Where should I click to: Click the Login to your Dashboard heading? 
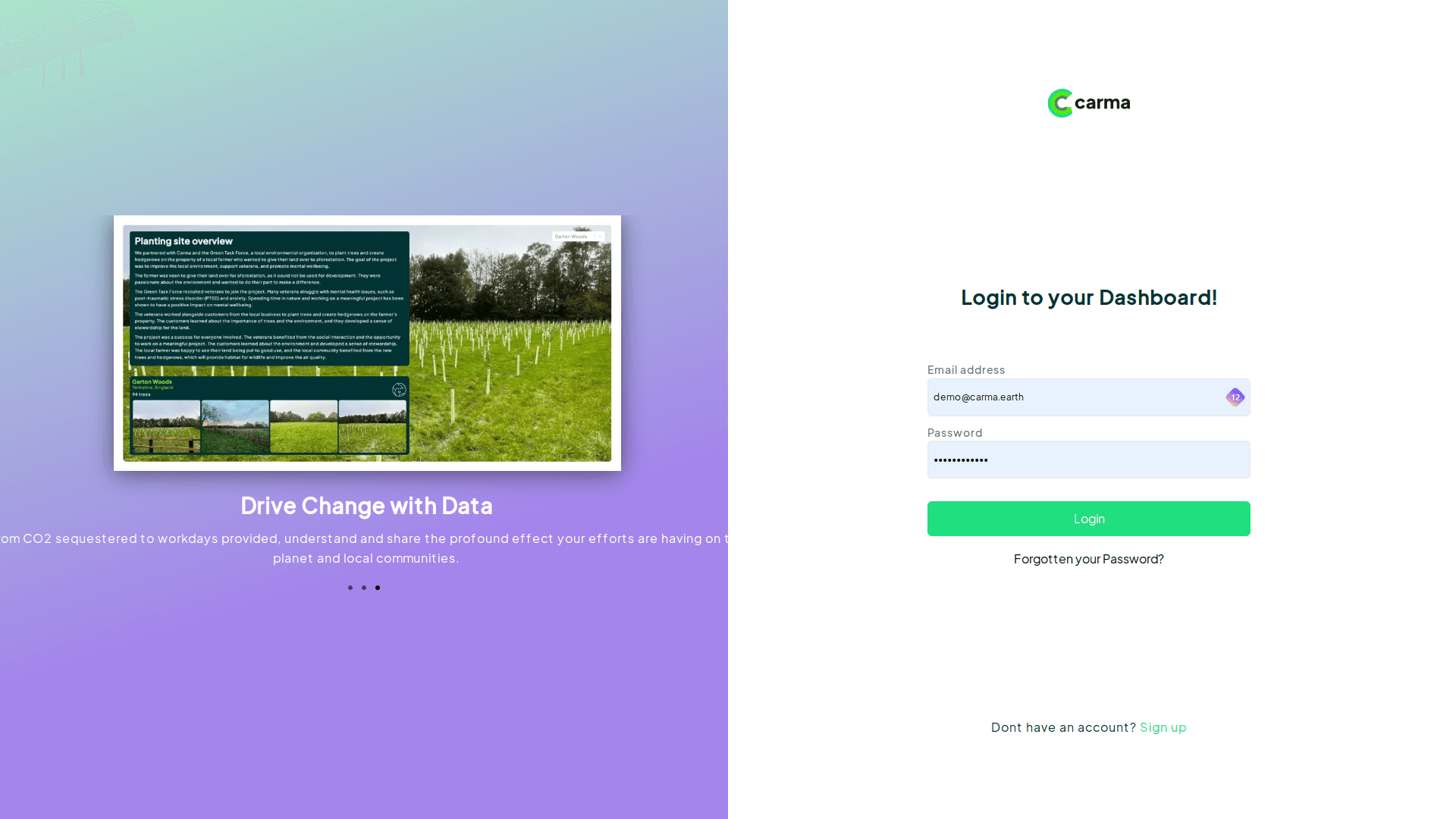[1089, 297]
